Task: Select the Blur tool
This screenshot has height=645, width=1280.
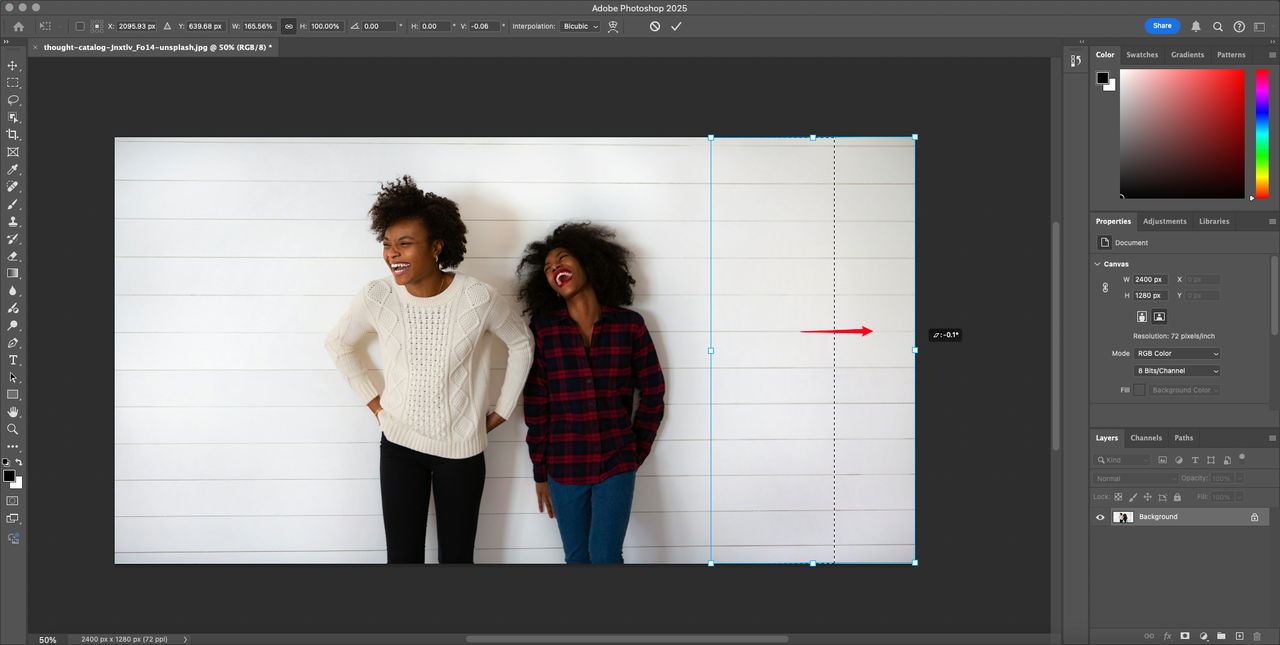Action: [x=13, y=291]
